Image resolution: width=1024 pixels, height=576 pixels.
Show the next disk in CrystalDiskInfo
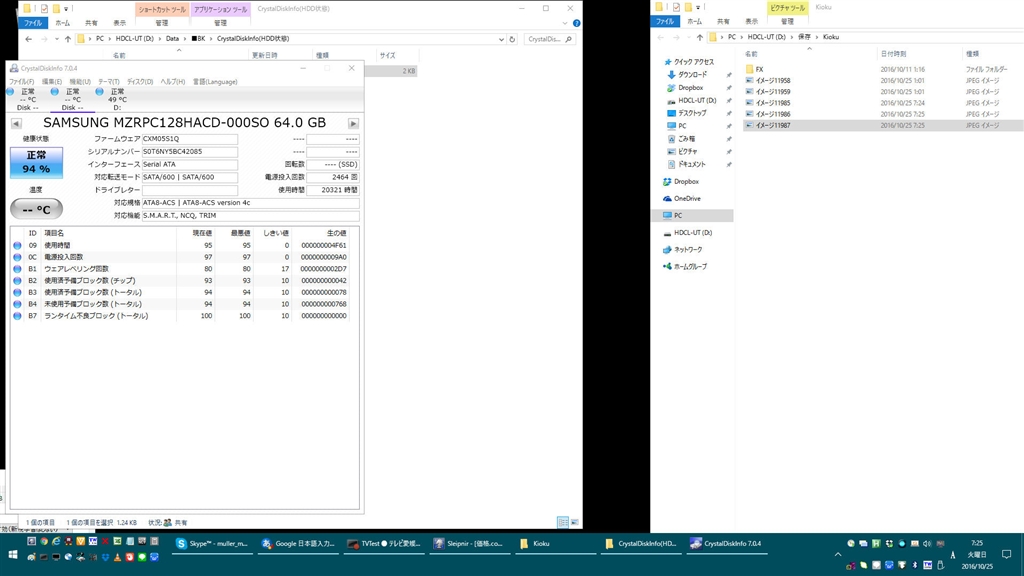point(353,123)
